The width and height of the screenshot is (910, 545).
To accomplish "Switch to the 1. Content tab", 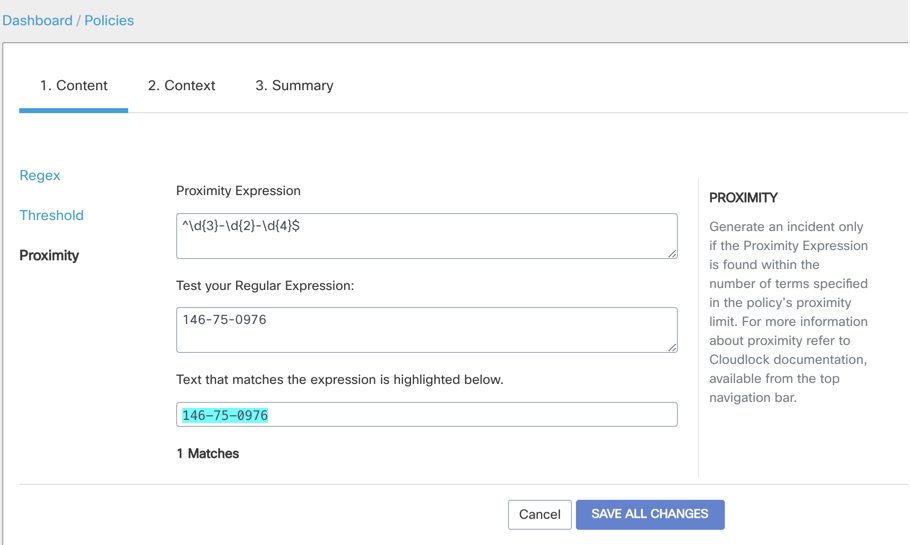I will (x=74, y=86).
